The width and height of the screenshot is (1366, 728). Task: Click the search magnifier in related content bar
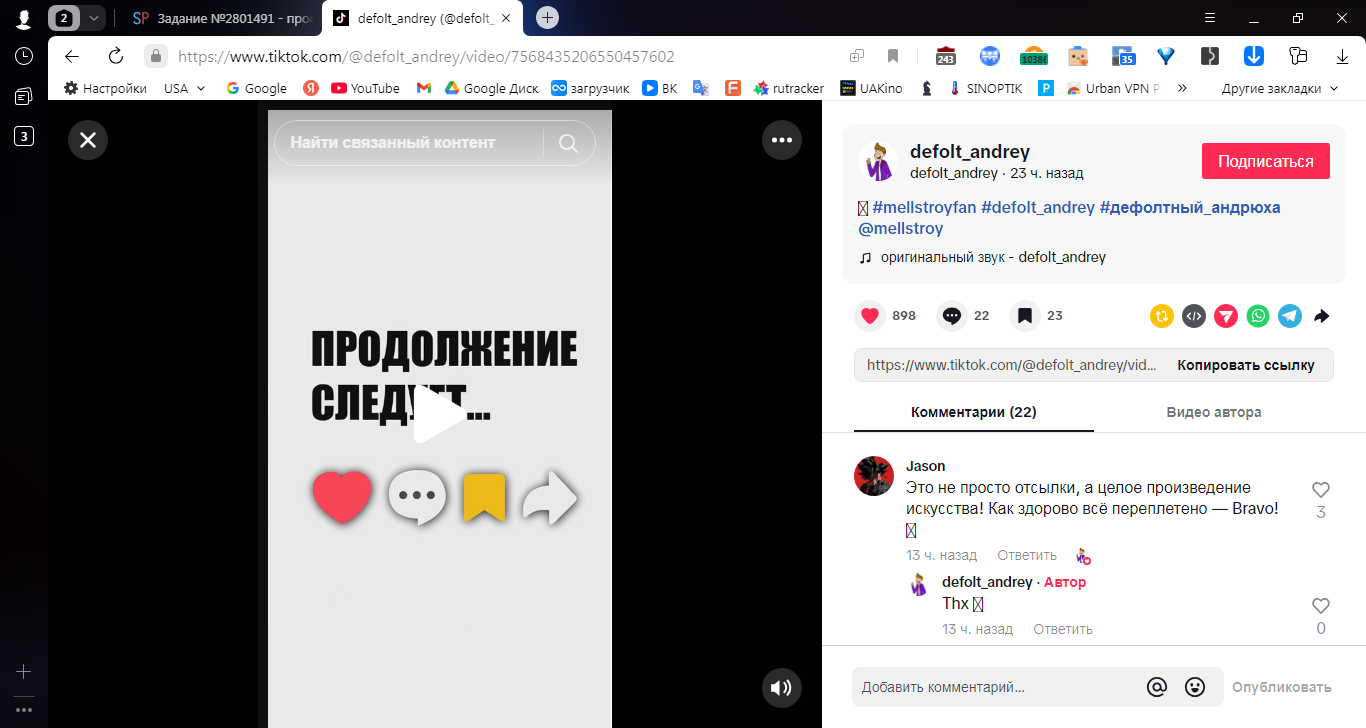pos(568,143)
